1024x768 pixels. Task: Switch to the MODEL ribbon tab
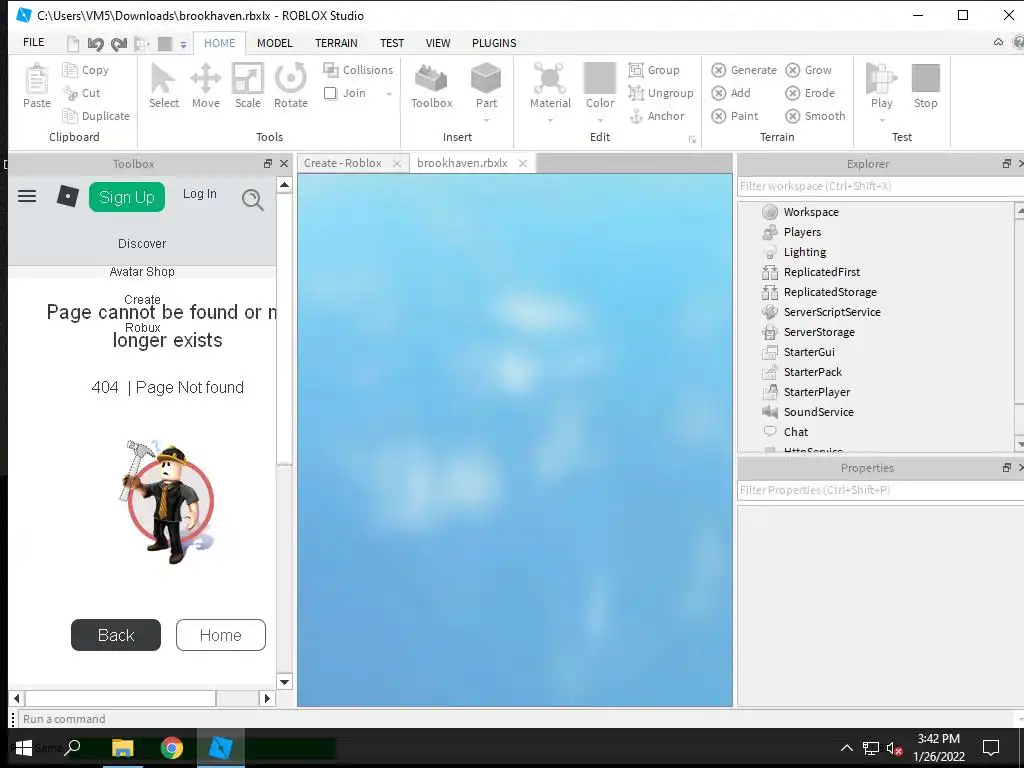274,43
